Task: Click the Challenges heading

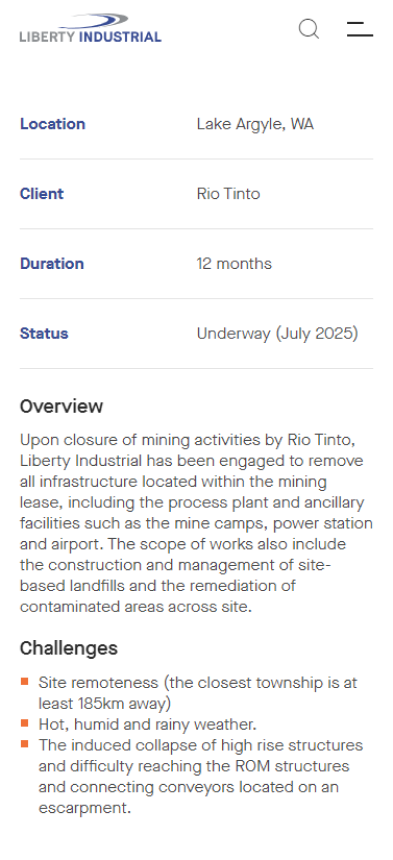Action: 69,648
